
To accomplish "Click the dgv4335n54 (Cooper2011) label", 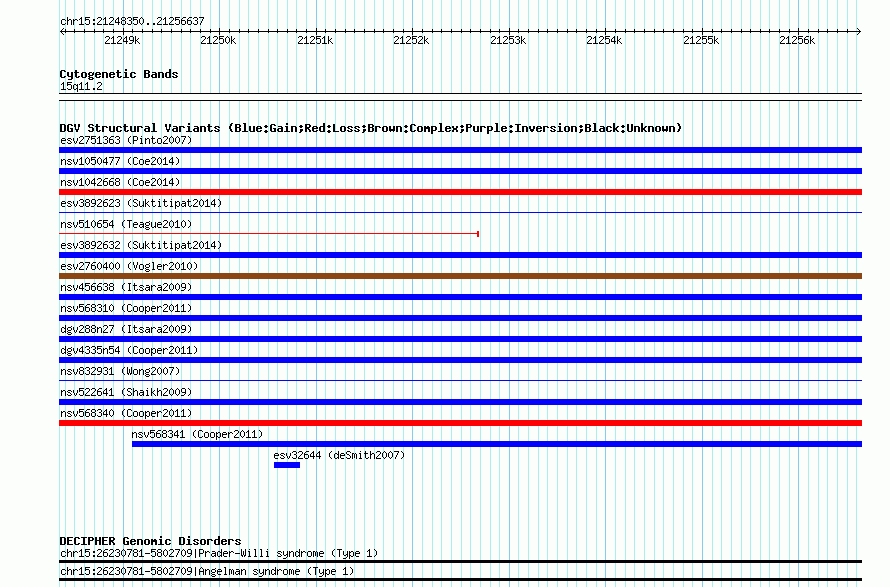I will 129,350.
